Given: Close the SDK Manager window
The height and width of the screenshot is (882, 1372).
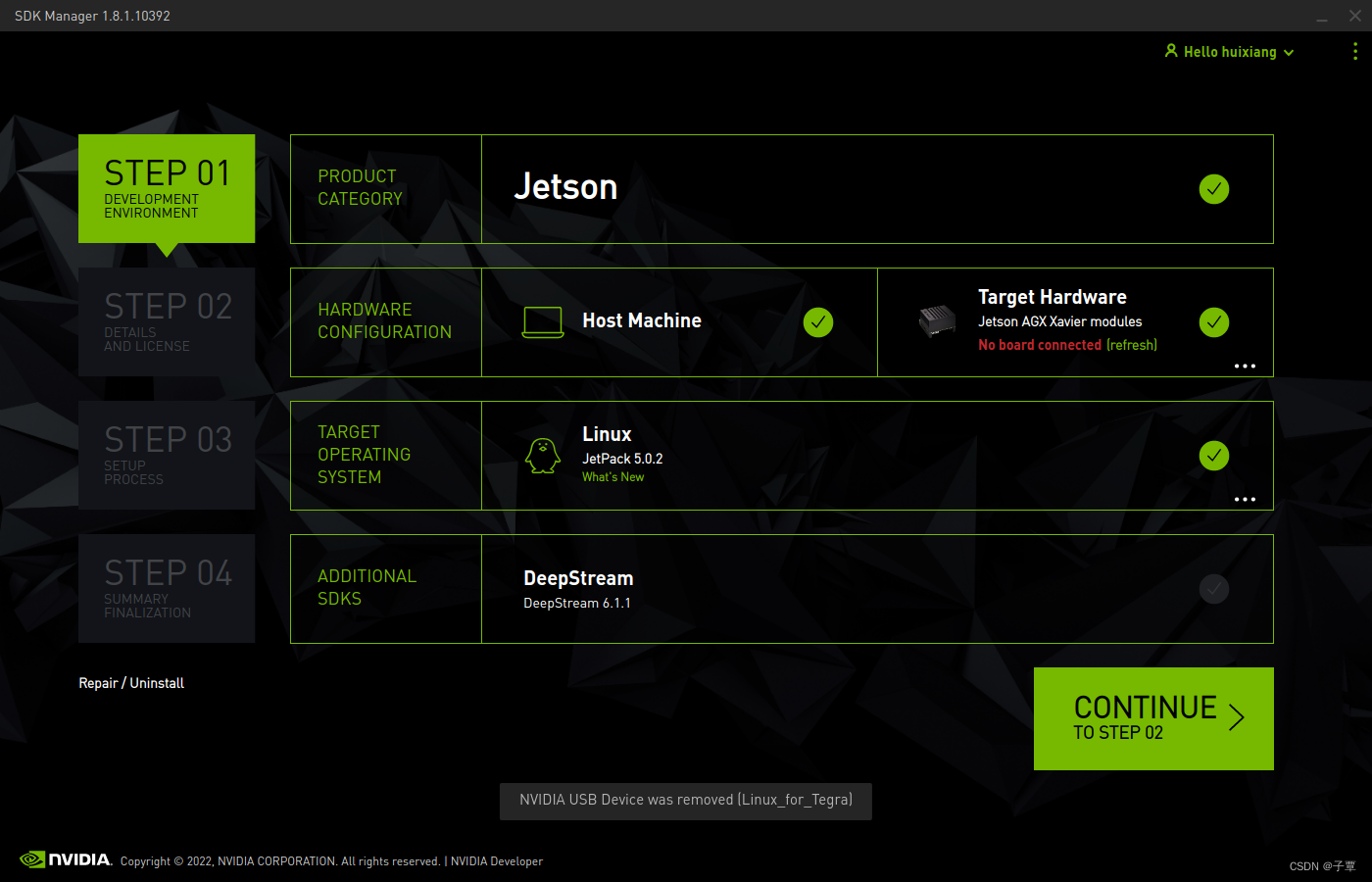Looking at the screenshot, I should [x=1355, y=16].
